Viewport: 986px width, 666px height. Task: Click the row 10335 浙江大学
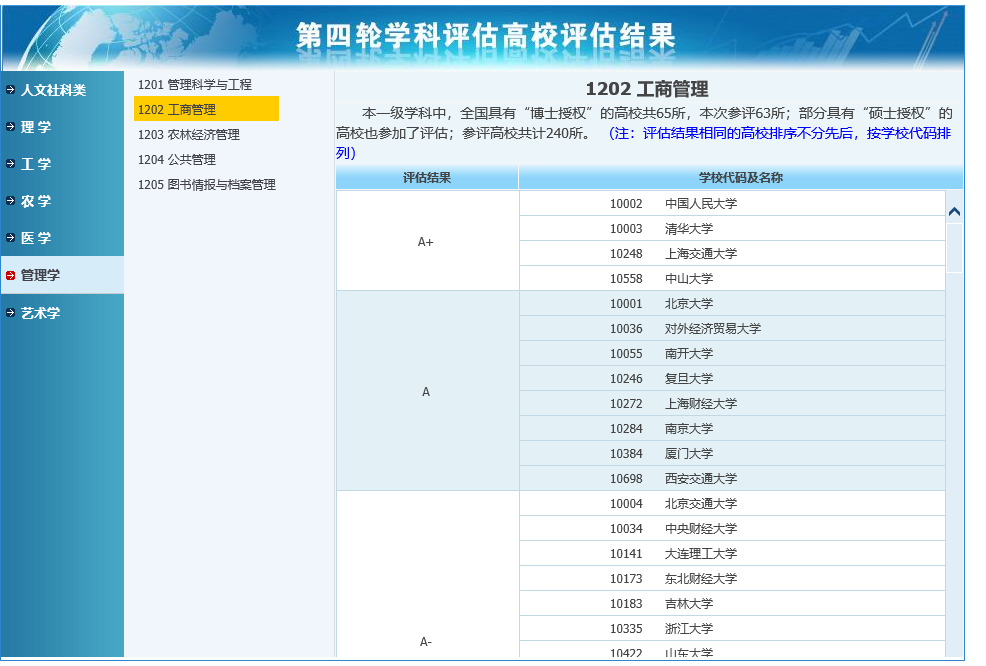pyautogui.click(x=733, y=629)
